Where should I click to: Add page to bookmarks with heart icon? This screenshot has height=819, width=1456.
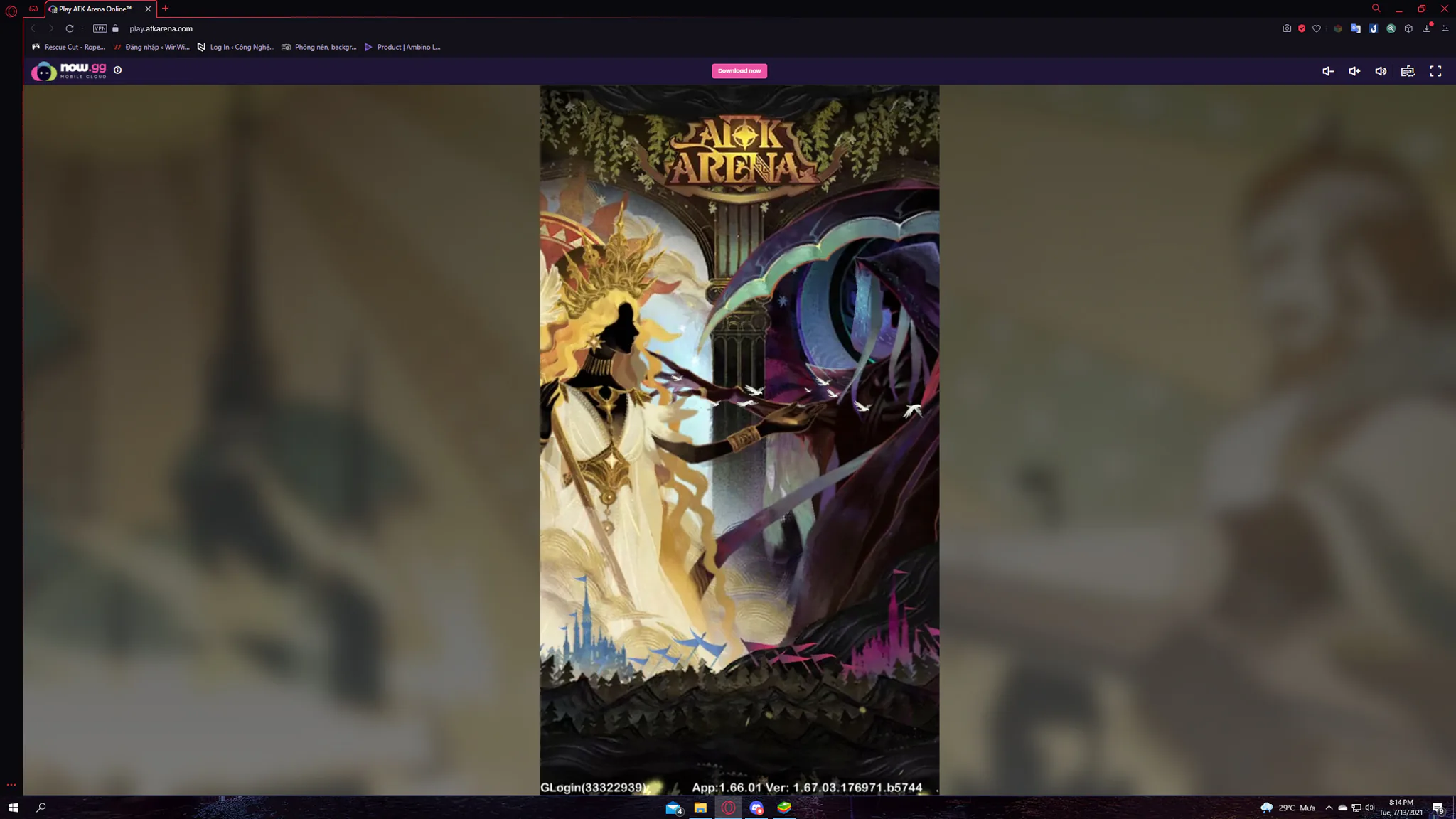click(1317, 28)
